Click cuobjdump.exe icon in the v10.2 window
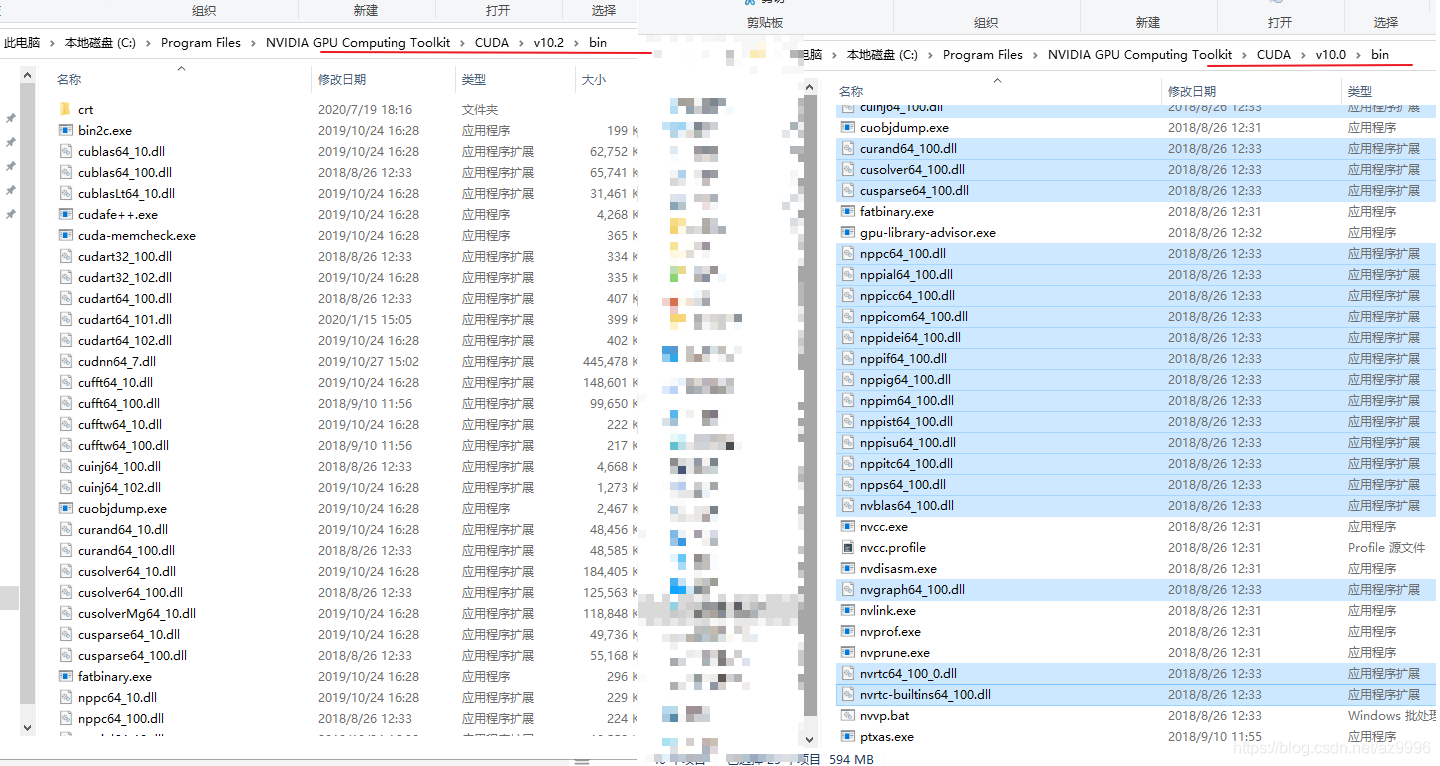This screenshot has width=1440, height=766. pyautogui.click(x=65, y=508)
